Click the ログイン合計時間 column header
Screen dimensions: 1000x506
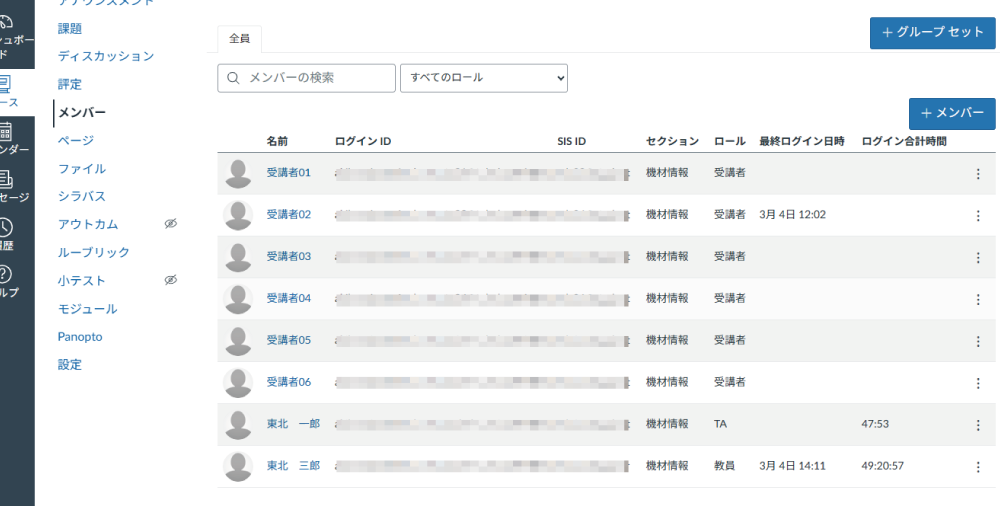click(904, 141)
